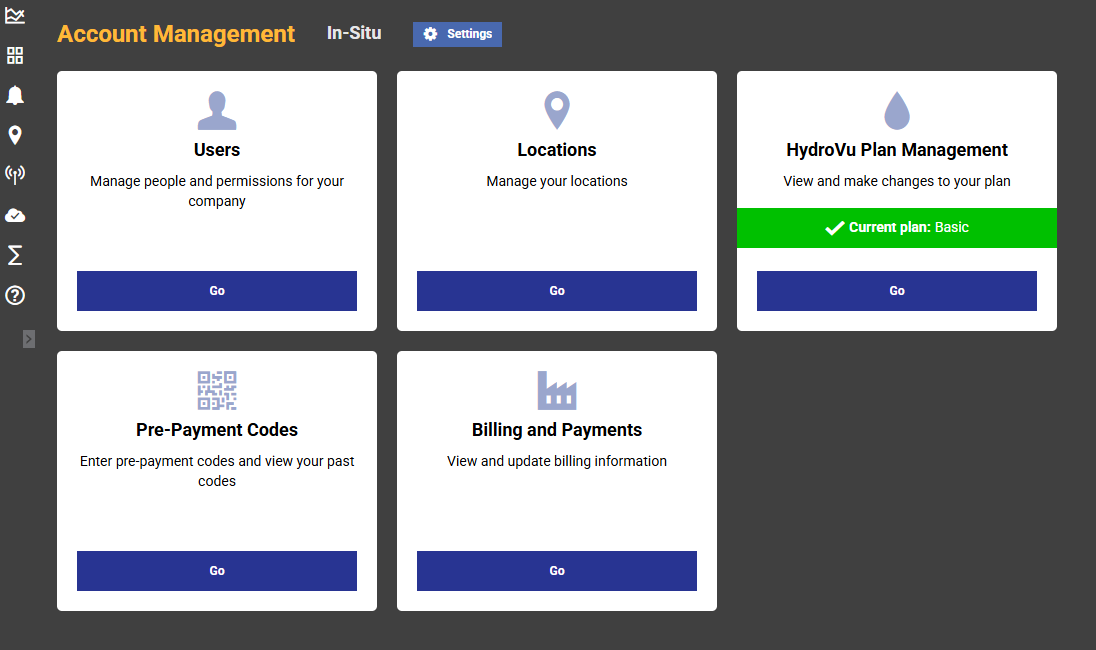Expand the left sidebar with the arrow

29,339
